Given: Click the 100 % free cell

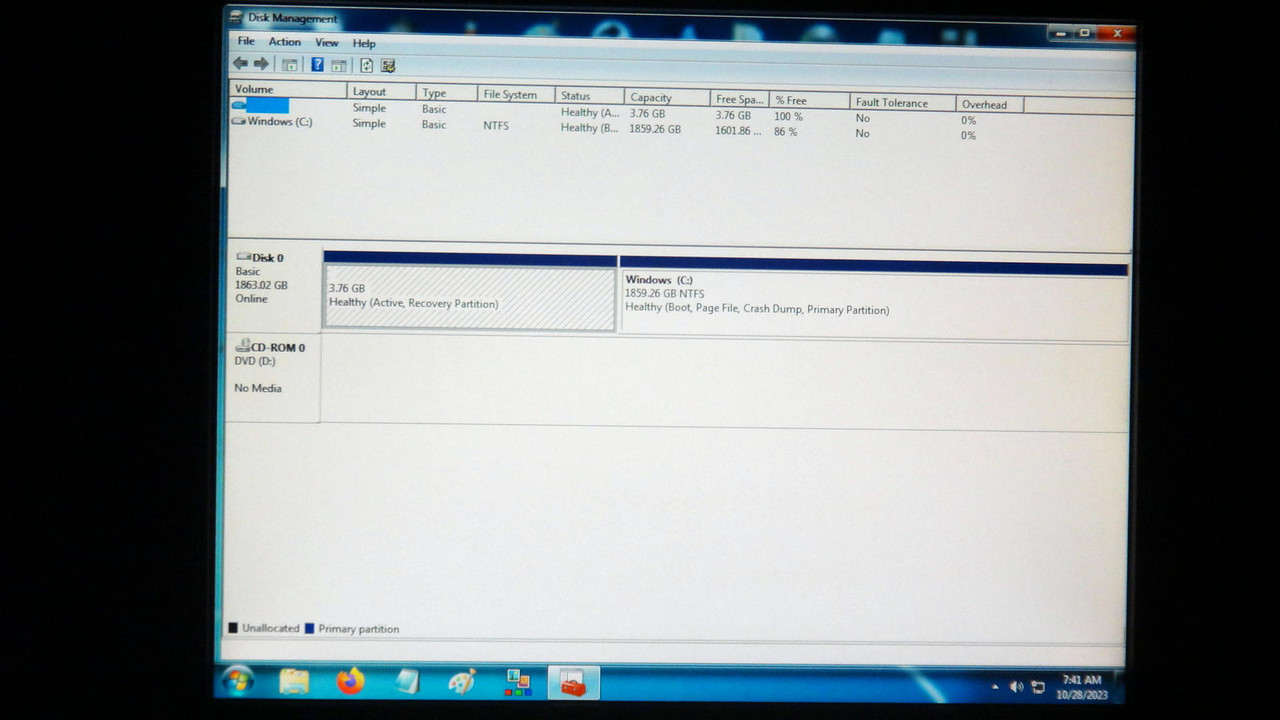Looking at the screenshot, I should (x=788, y=117).
